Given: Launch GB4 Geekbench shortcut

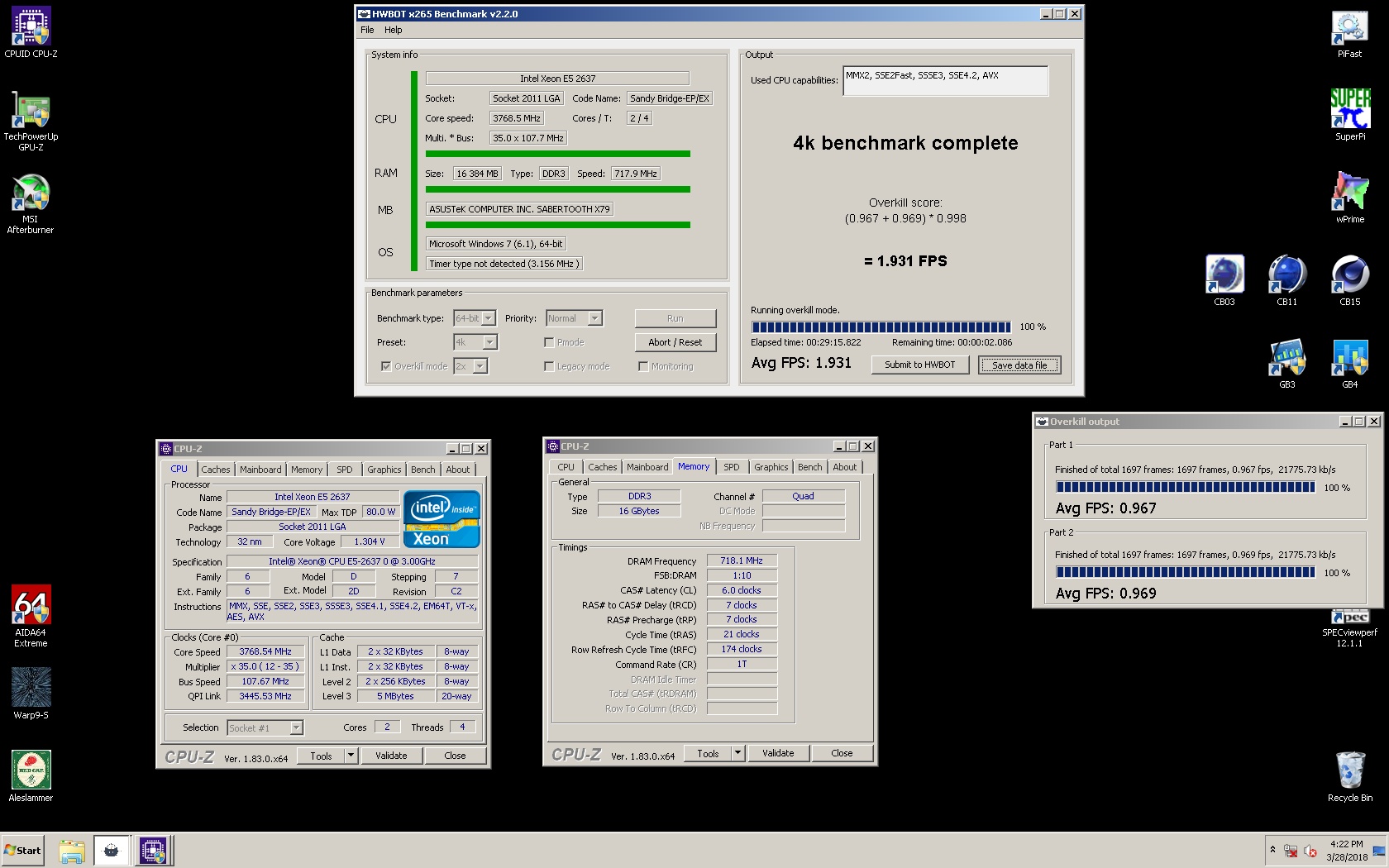Looking at the screenshot, I should (x=1350, y=362).
